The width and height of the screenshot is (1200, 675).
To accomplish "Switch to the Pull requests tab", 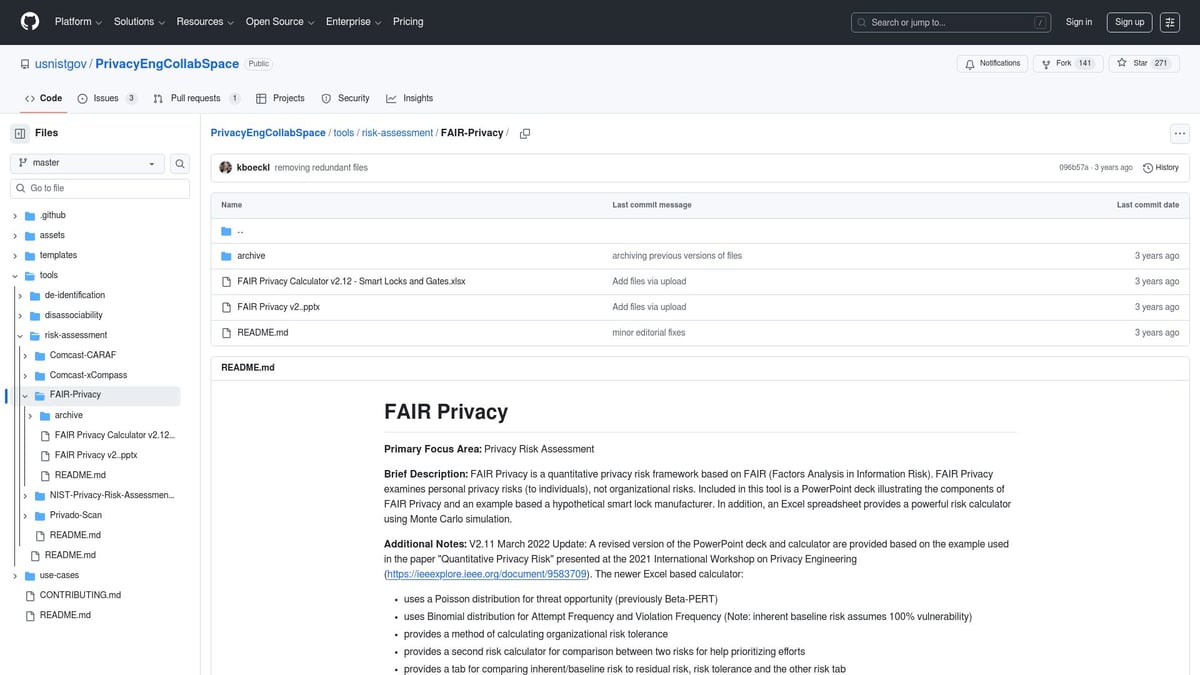I will [x=196, y=98].
